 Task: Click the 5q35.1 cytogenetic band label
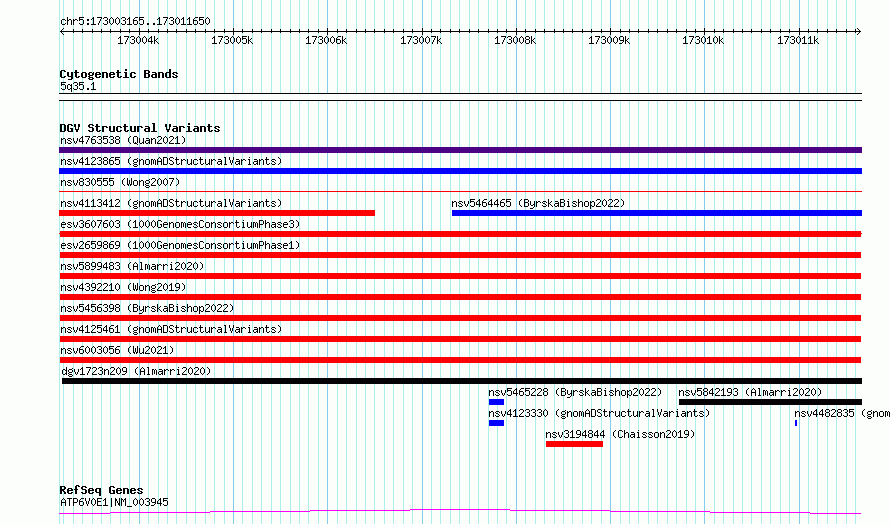tap(78, 87)
